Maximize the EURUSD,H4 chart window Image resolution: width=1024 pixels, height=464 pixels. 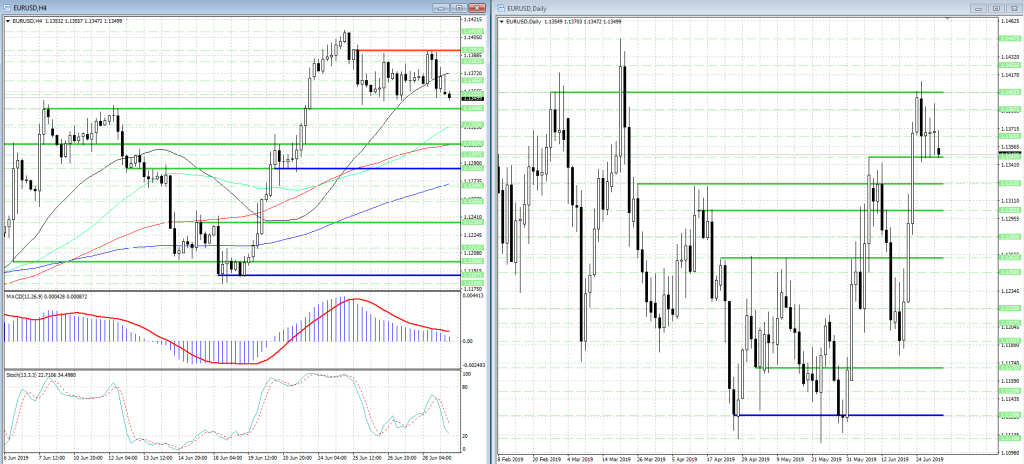coord(458,7)
